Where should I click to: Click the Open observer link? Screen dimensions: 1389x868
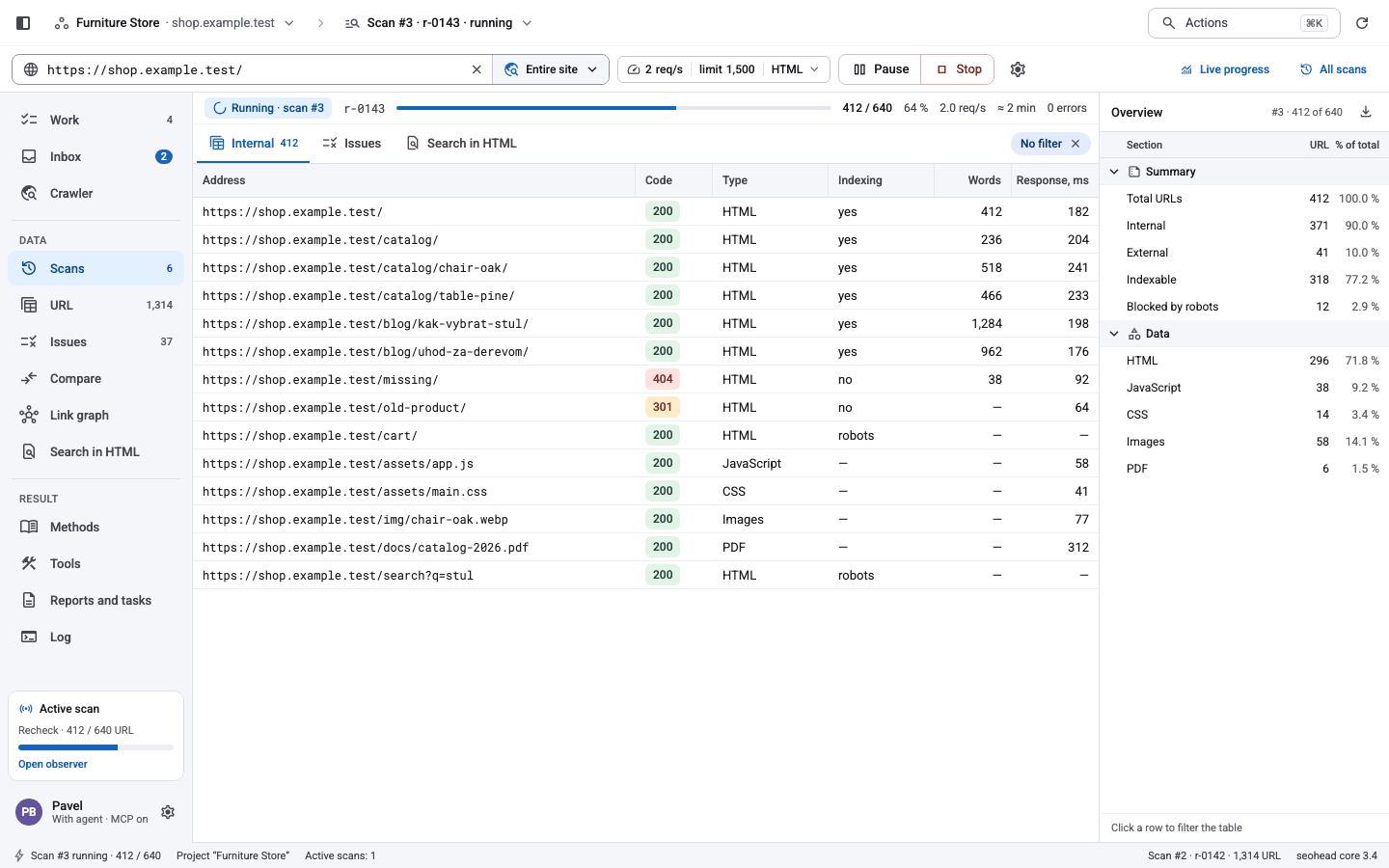[x=53, y=764]
